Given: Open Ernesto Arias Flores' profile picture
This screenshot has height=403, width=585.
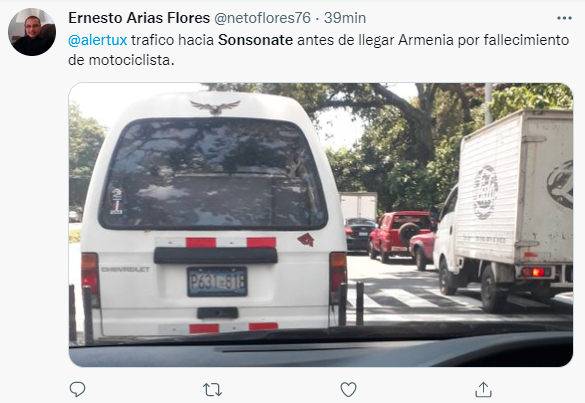Looking at the screenshot, I should 32,32.
